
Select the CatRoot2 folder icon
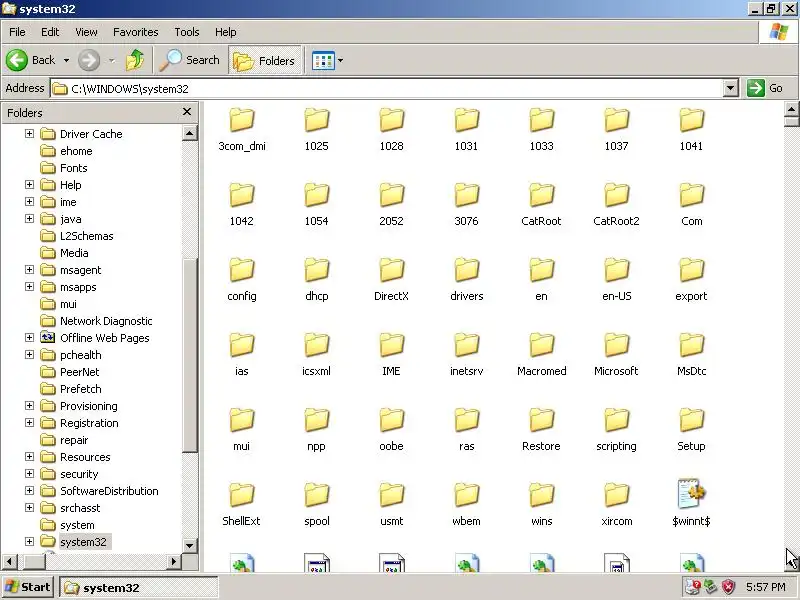pyautogui.click(x=616, y=195)
